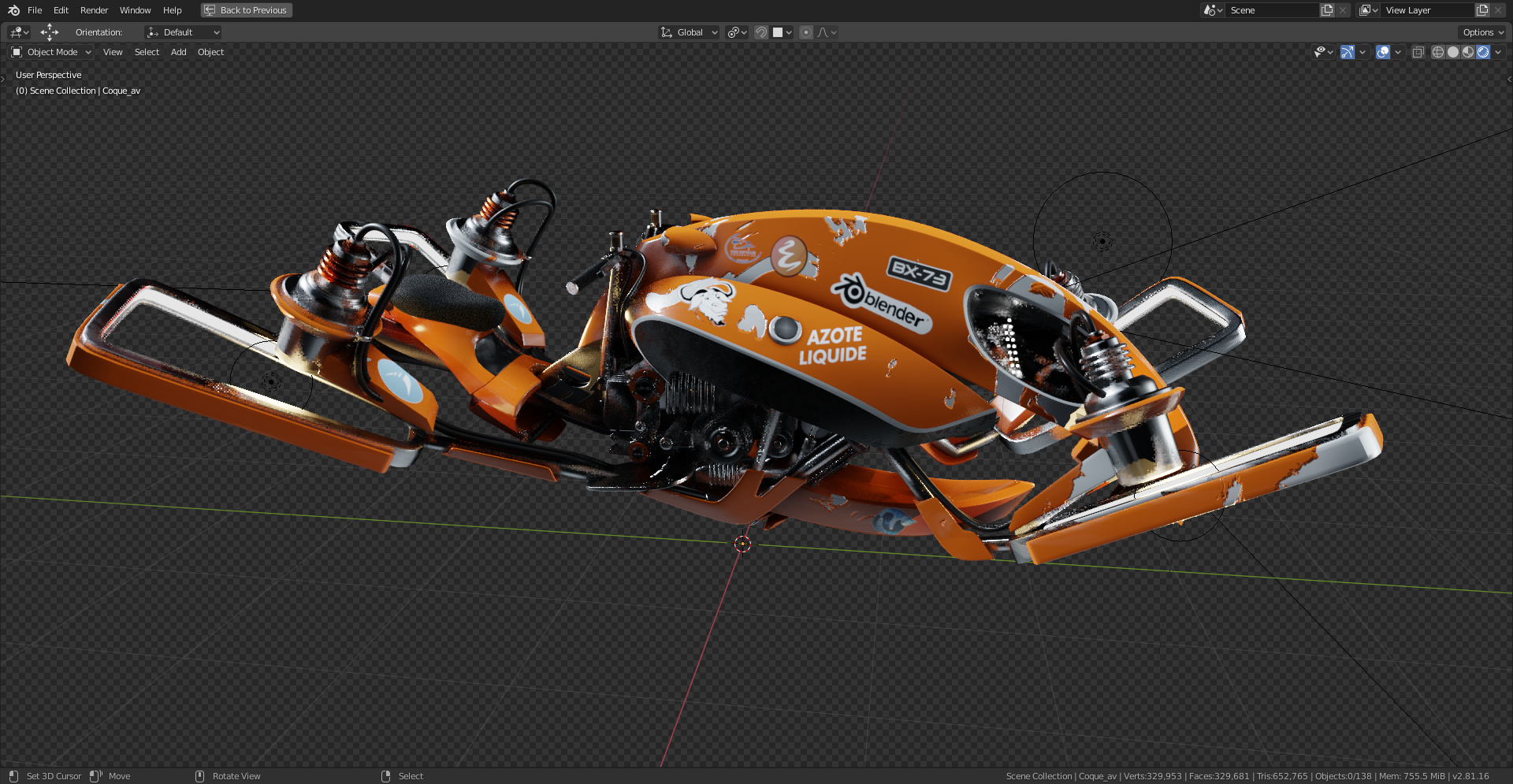Click the 3D cursor on the grid
Image resolution: width=1513 pixels, height=784 pixels.
[742, 544]
